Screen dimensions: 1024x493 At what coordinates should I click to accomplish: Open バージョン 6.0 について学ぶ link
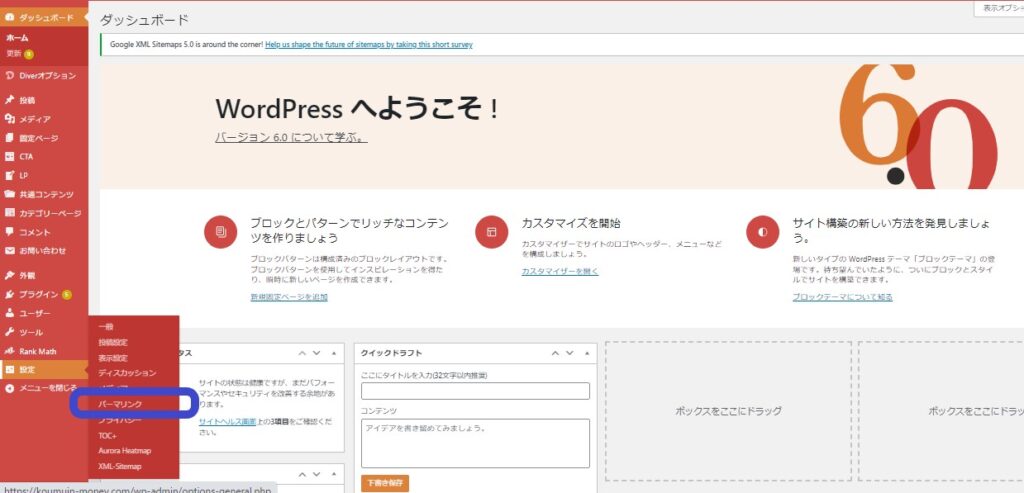291,138
